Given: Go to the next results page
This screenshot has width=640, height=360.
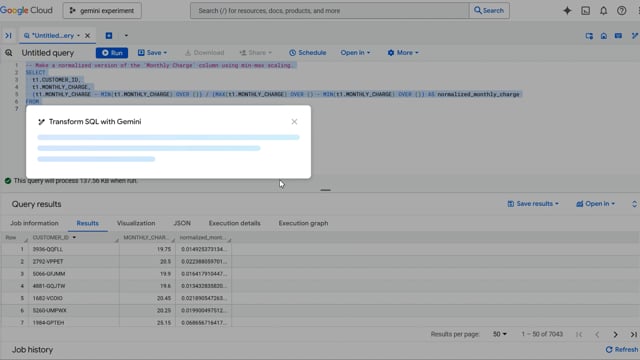Looking at the screenshot, I should point(616,334).
